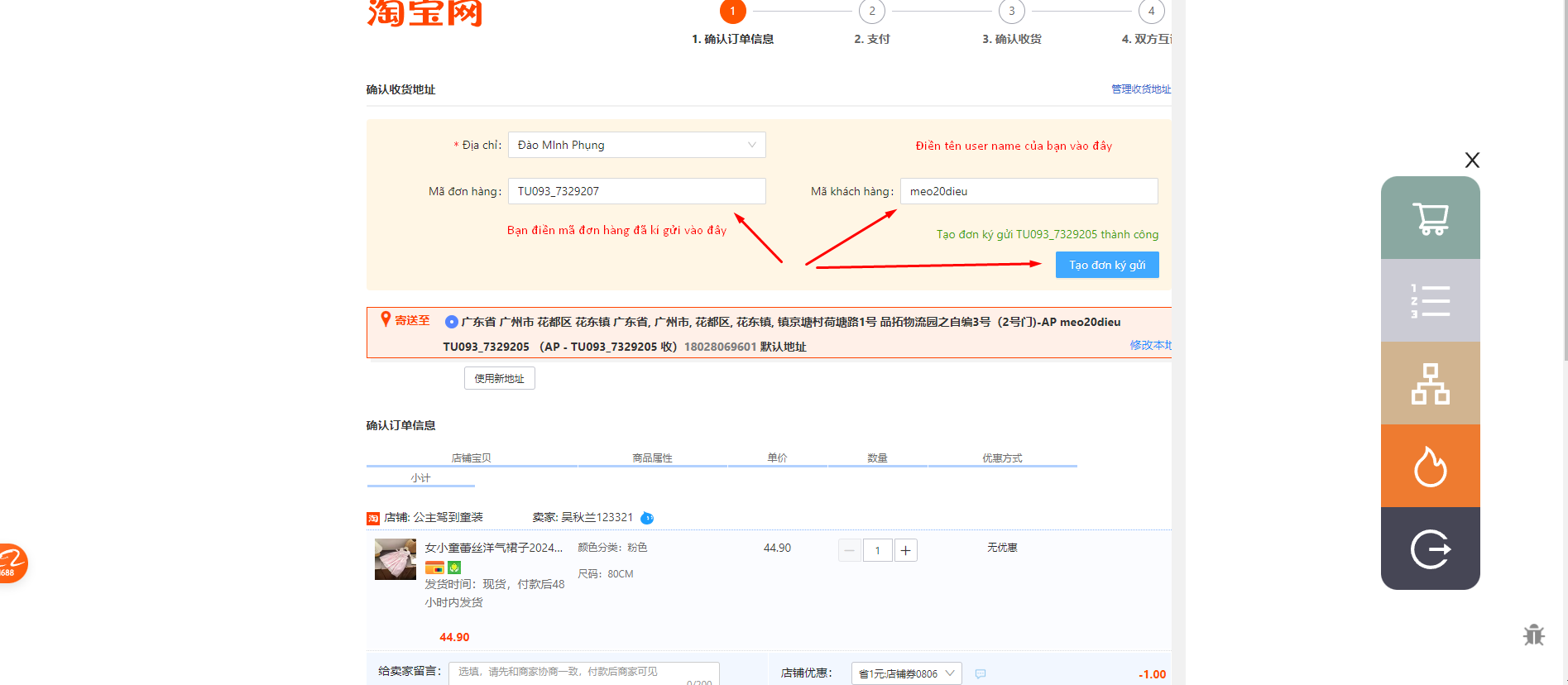
Task: Click step 1 circle 确认订单信息
Action: pyautogui.click(x=733, y=12)
